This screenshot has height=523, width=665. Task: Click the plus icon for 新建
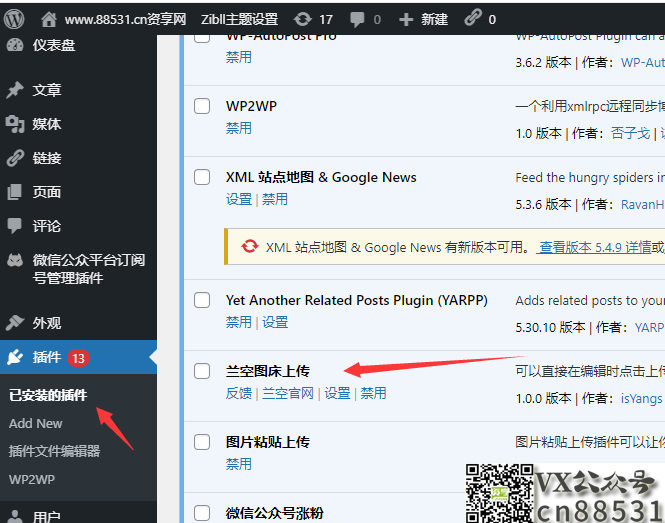pos(406,20)
